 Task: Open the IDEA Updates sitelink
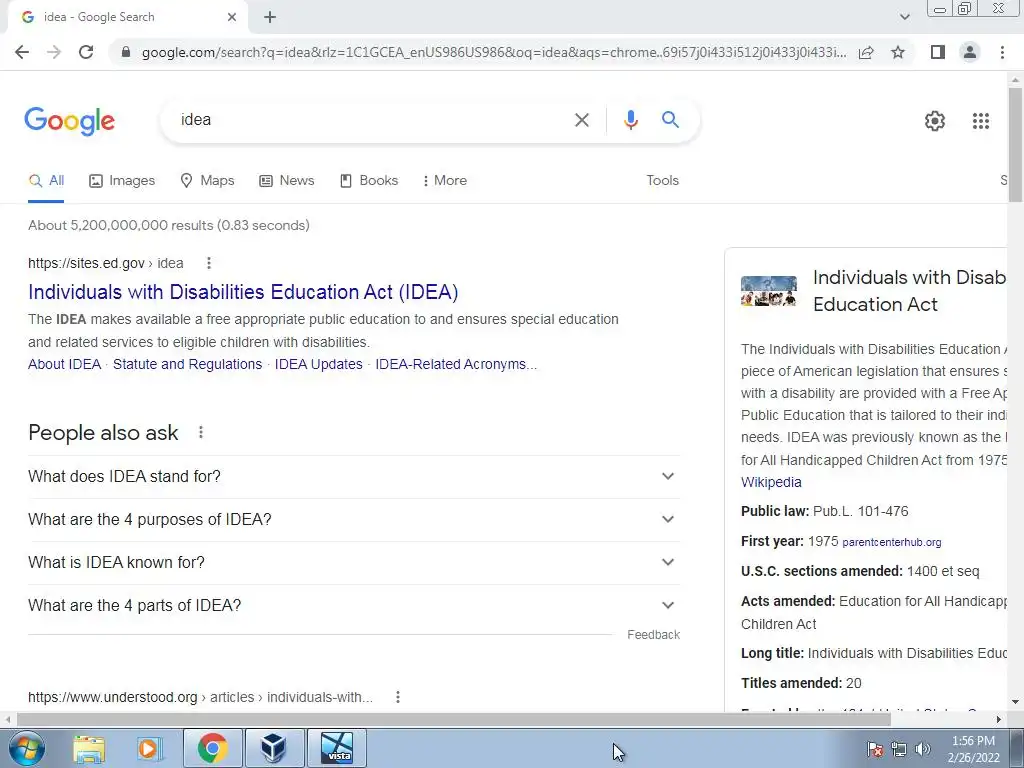[318, 364]
